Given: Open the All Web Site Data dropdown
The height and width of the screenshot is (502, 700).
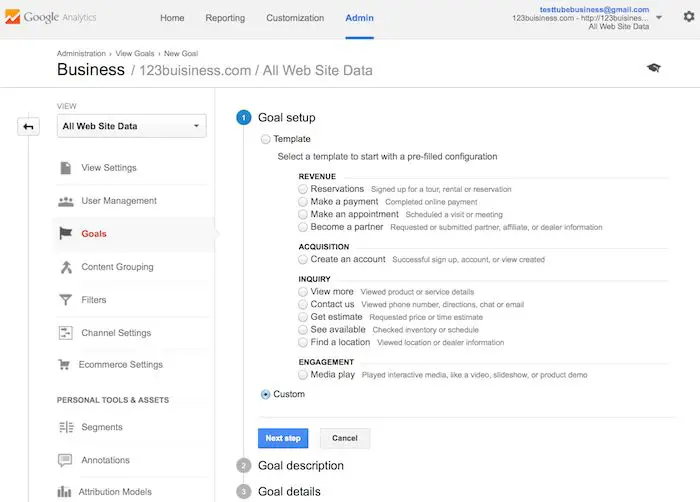Looking at the screenshot, I should pos(132,127).
